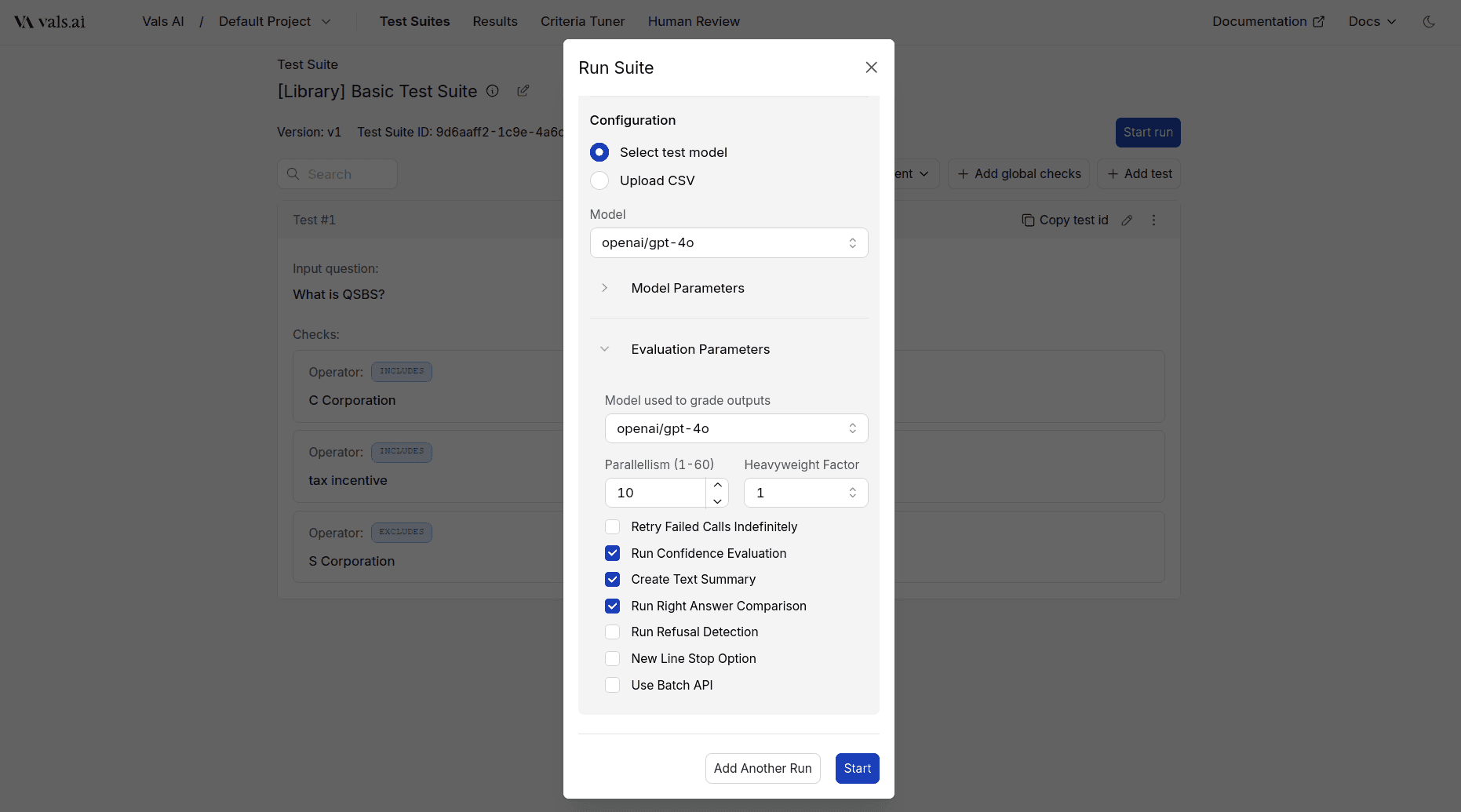Toggle dark mode moon icon
The width and height of the screenshot is (1461, 812).
tap(1429, 22)
